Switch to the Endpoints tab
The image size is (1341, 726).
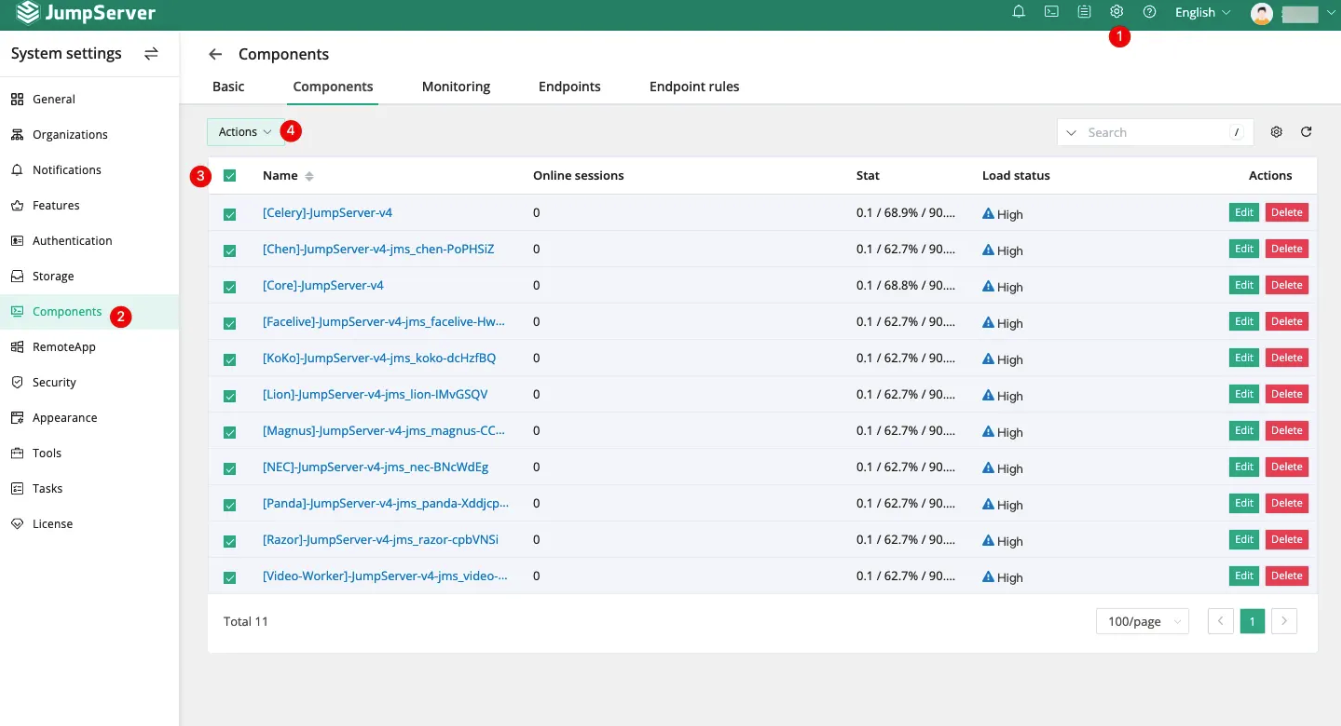pos(569,86)
